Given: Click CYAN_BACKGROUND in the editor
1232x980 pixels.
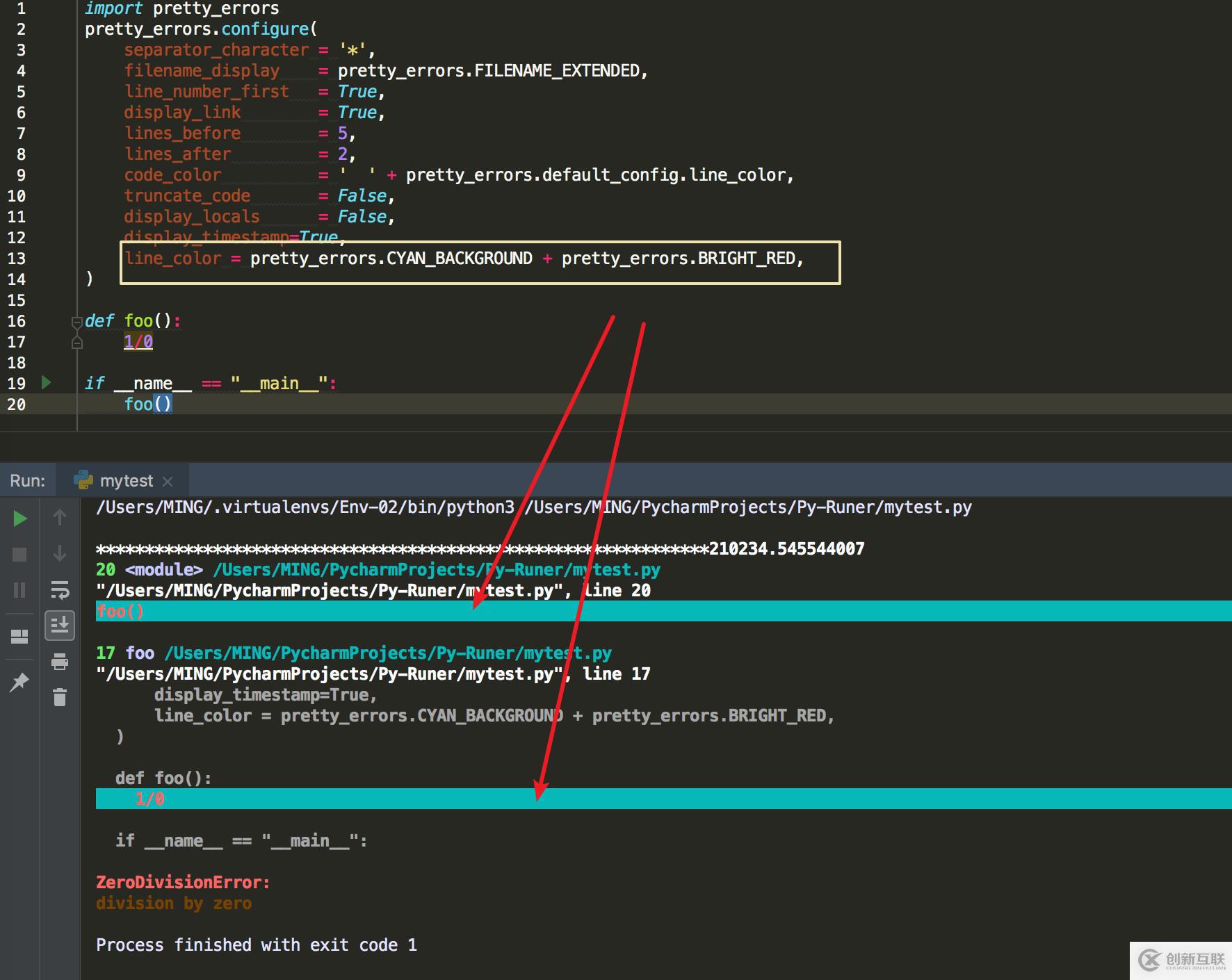Looking at the screenshot, I should (460, 259).
